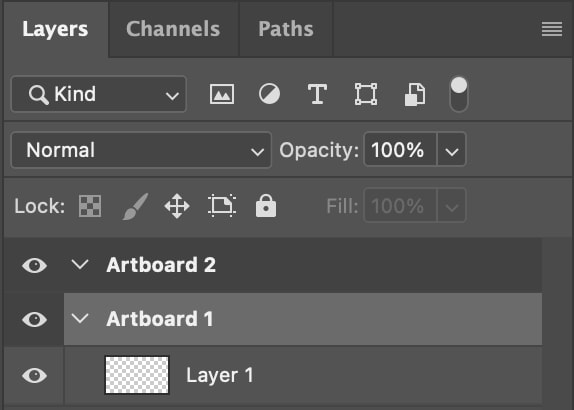
Task: Switch to the Channels tab
Action: coord(173,29)
